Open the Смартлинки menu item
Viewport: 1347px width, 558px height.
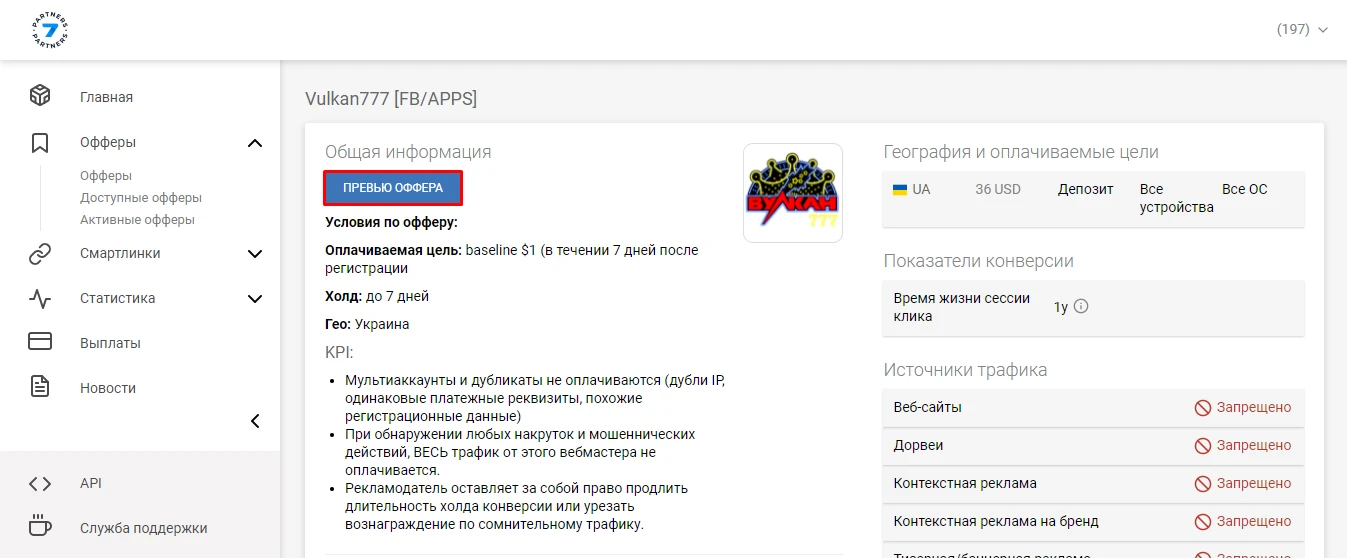[120, 253]
